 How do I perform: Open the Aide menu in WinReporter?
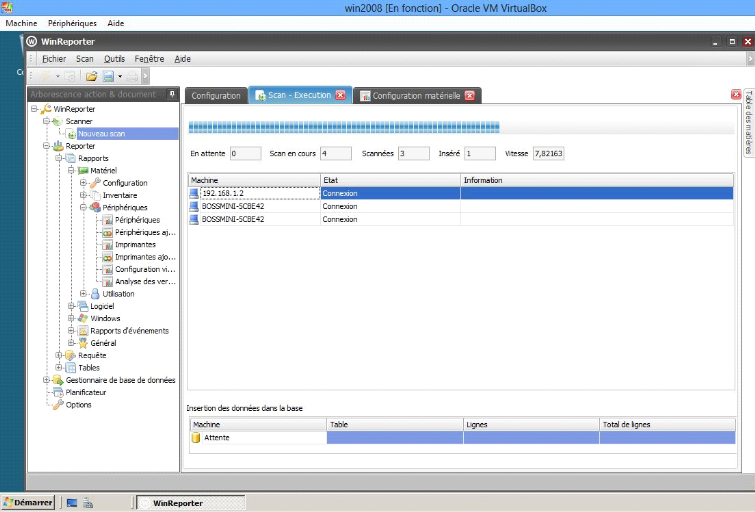(x=182, y=59)
